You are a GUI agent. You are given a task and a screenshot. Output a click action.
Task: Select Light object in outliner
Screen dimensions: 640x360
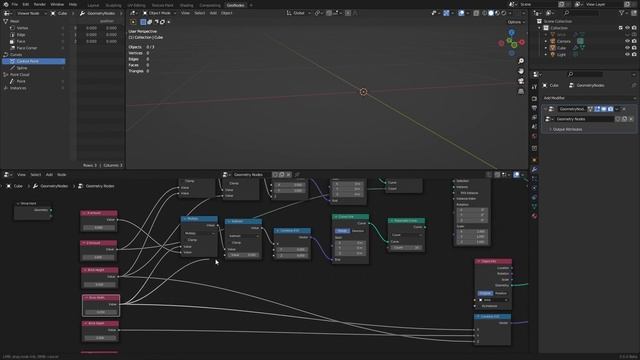561,54
